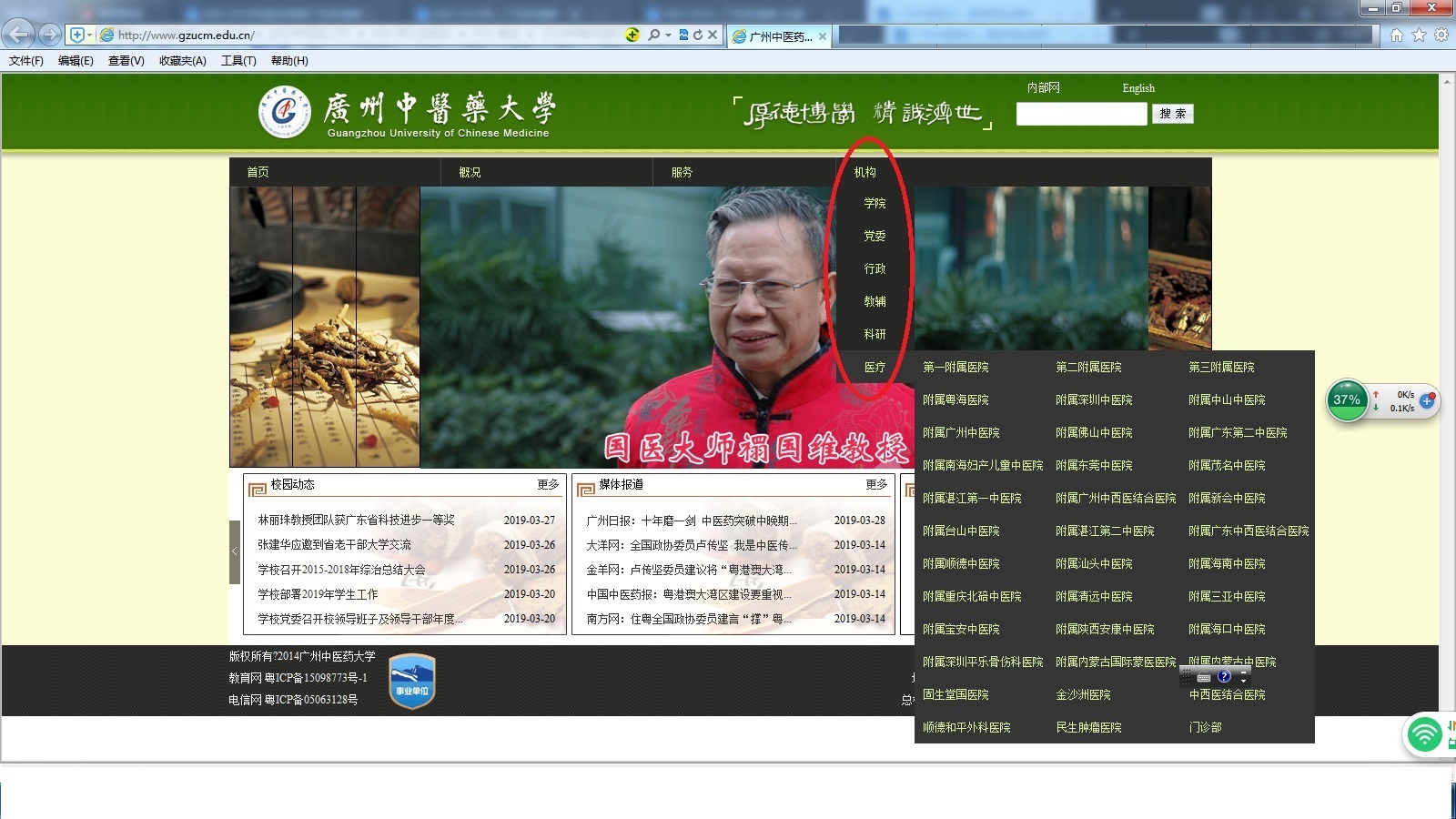Screen dimensions: 1456x819
Task: Select the 广州中医药 browser tab
Action: click(779, 36)
